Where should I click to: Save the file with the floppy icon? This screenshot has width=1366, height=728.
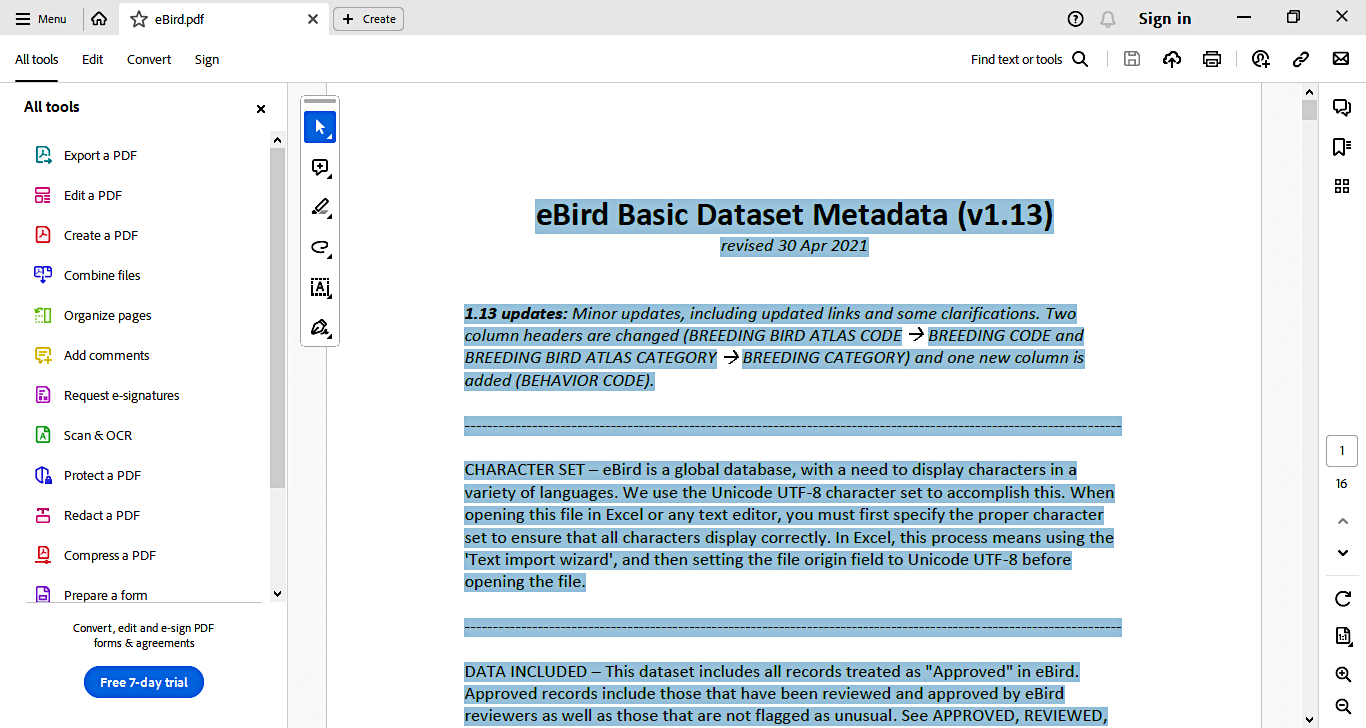1132,59
